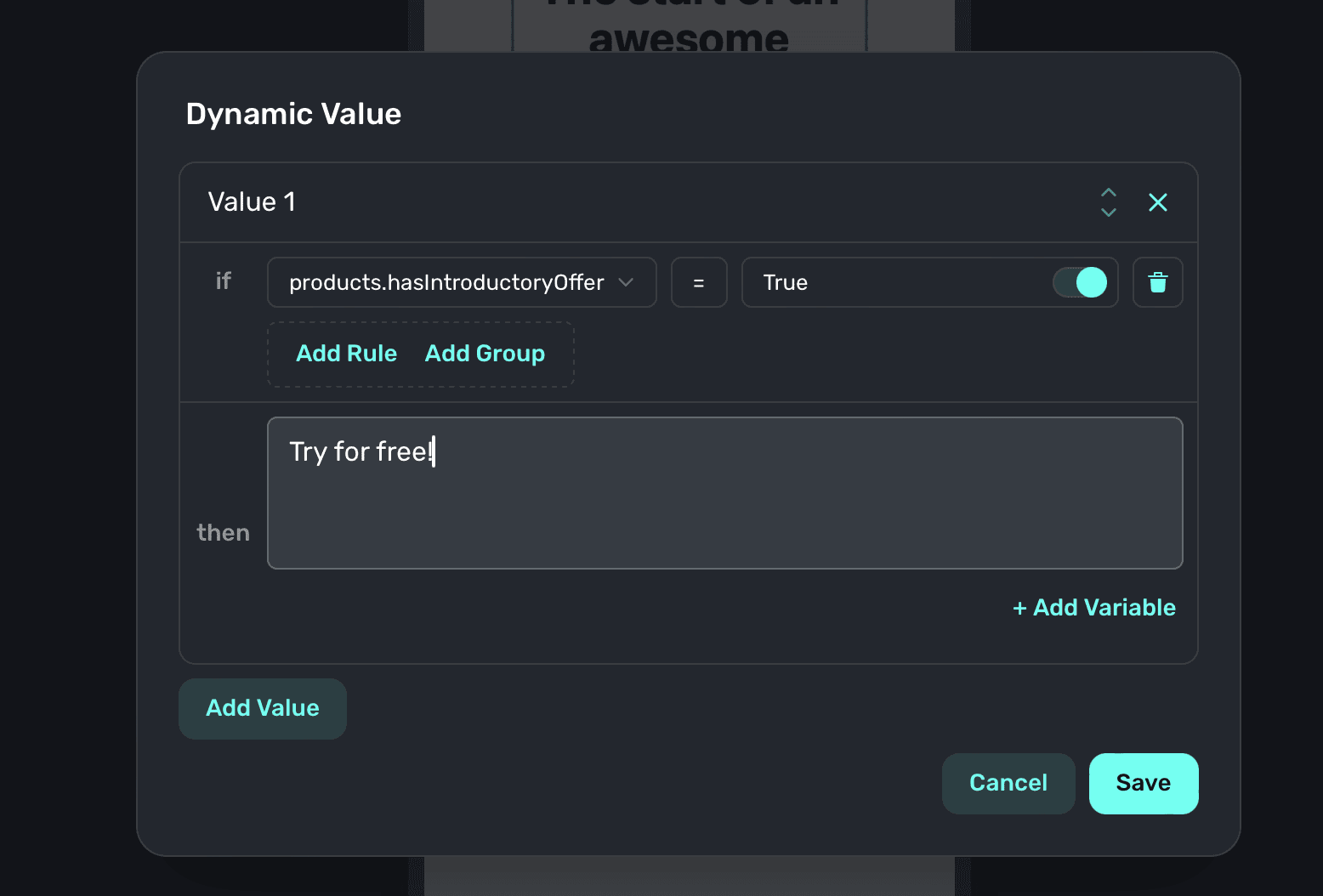Move Value 1 up with the up chevron
The height and width of the screenshot is (896, 1323).
point(1108,193)
